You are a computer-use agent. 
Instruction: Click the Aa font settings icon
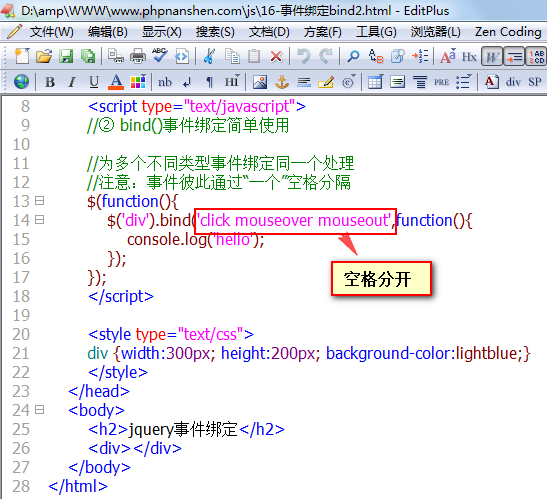448,56
